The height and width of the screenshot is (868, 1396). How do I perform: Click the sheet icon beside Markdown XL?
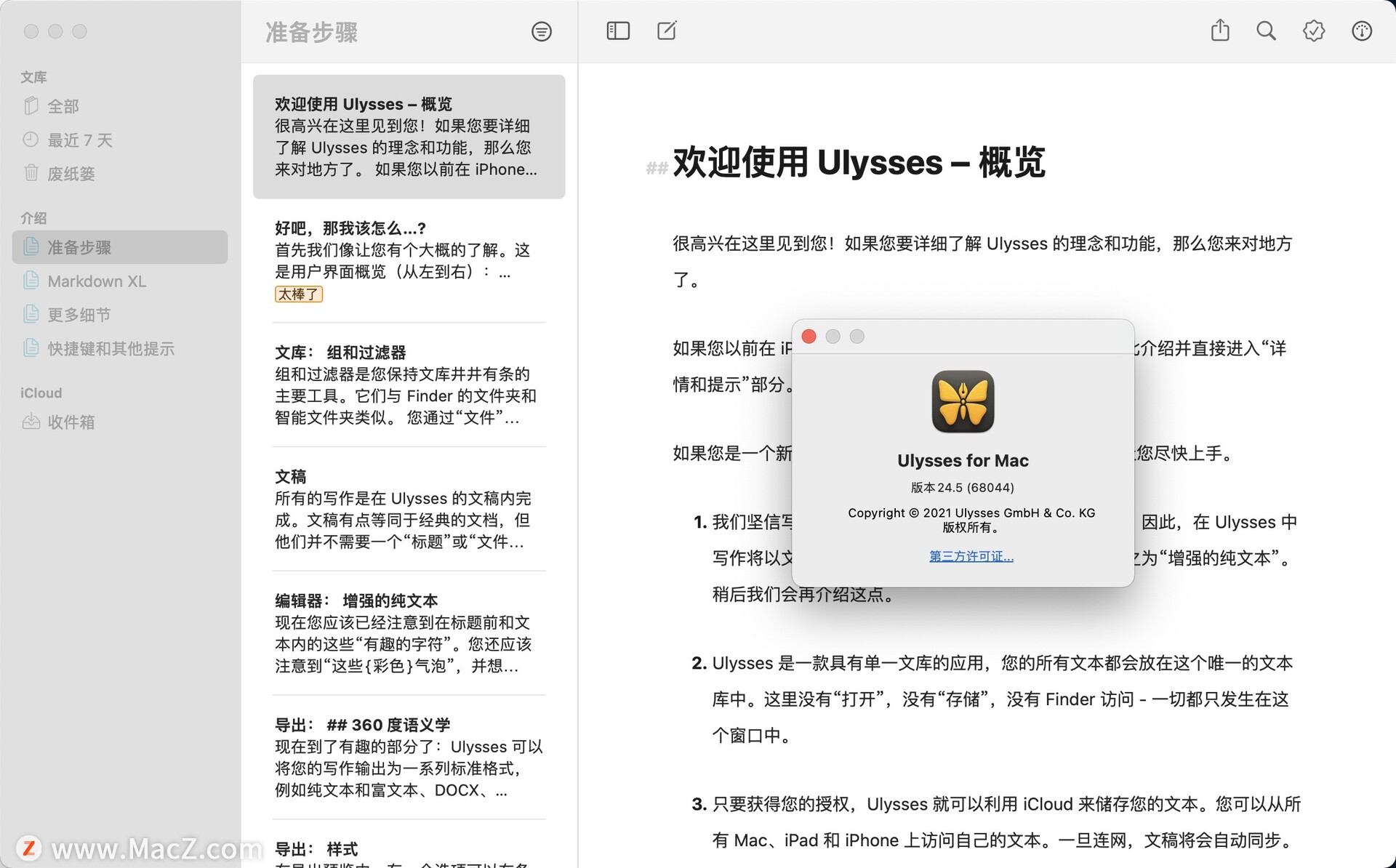pyautogui.click(x=31, y=280)
